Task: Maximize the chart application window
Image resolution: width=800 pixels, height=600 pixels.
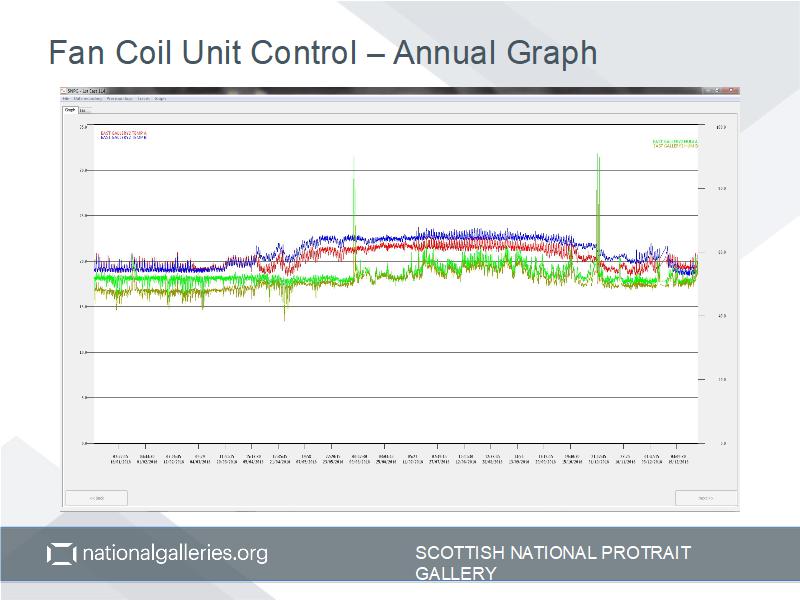Action: point(719,91)
